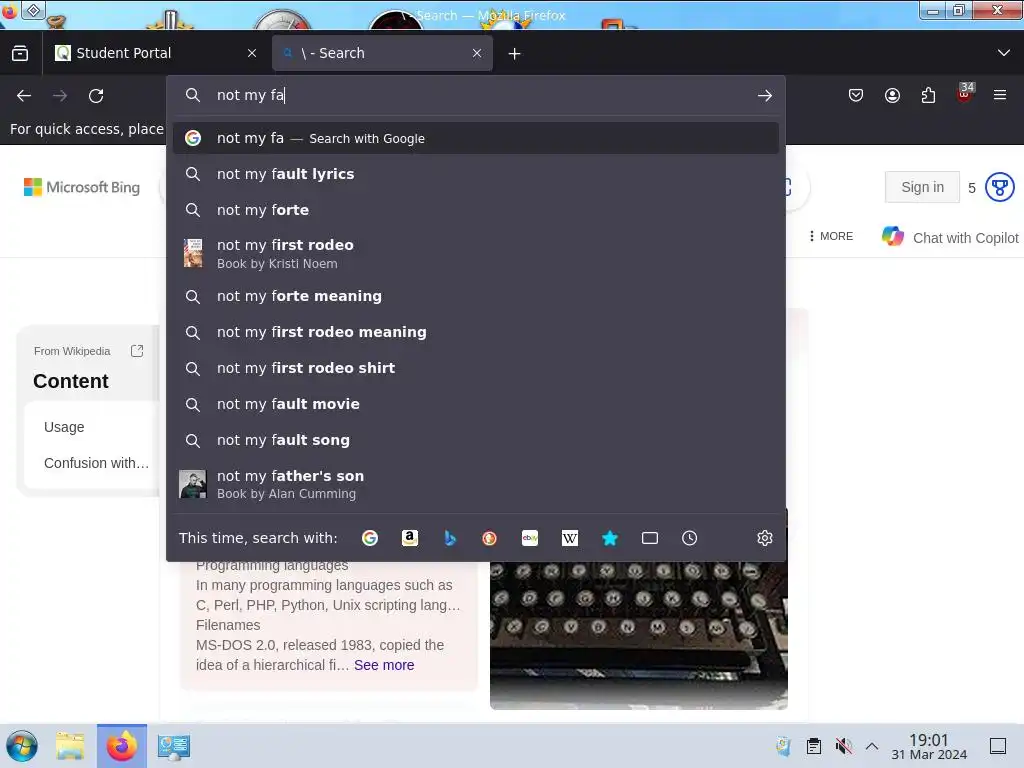
Task: Choose suggestion 'not my fault lyrics'
Action: coord(475,174)
